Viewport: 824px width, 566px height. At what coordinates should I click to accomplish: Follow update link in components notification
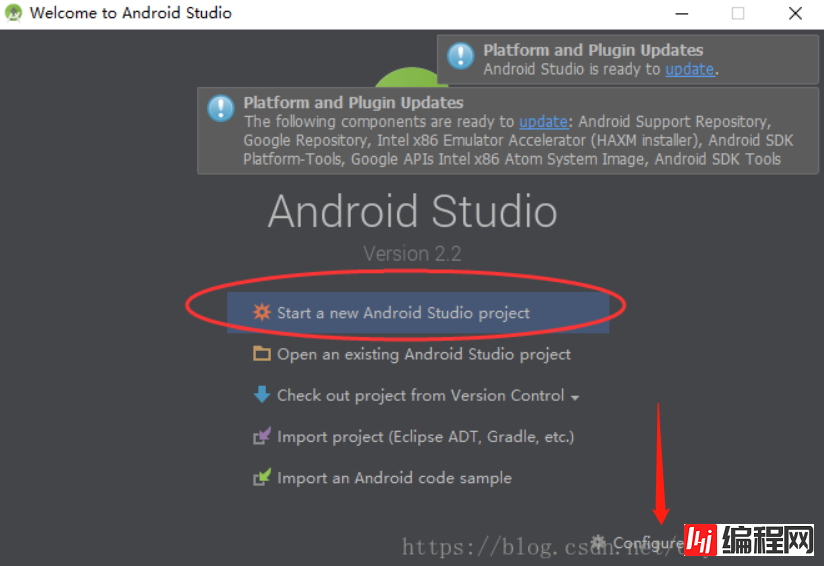point(543,121)
